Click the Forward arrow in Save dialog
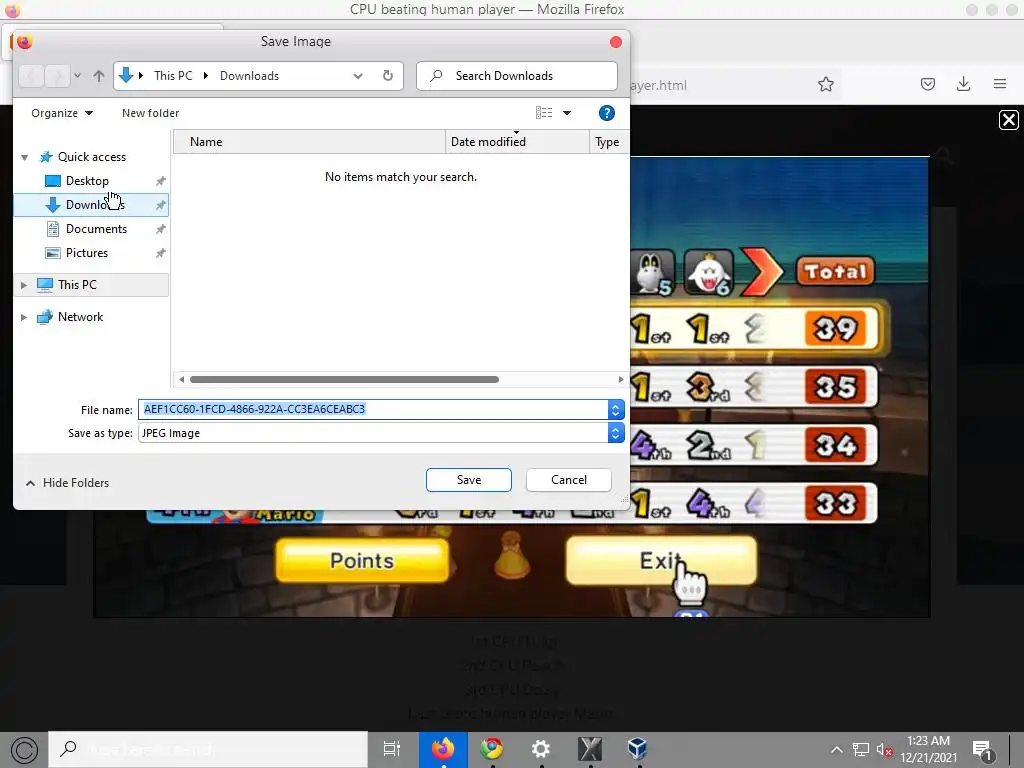Image resolution: width=1024 pixels, height=768 pixels. tap(57, 76)
